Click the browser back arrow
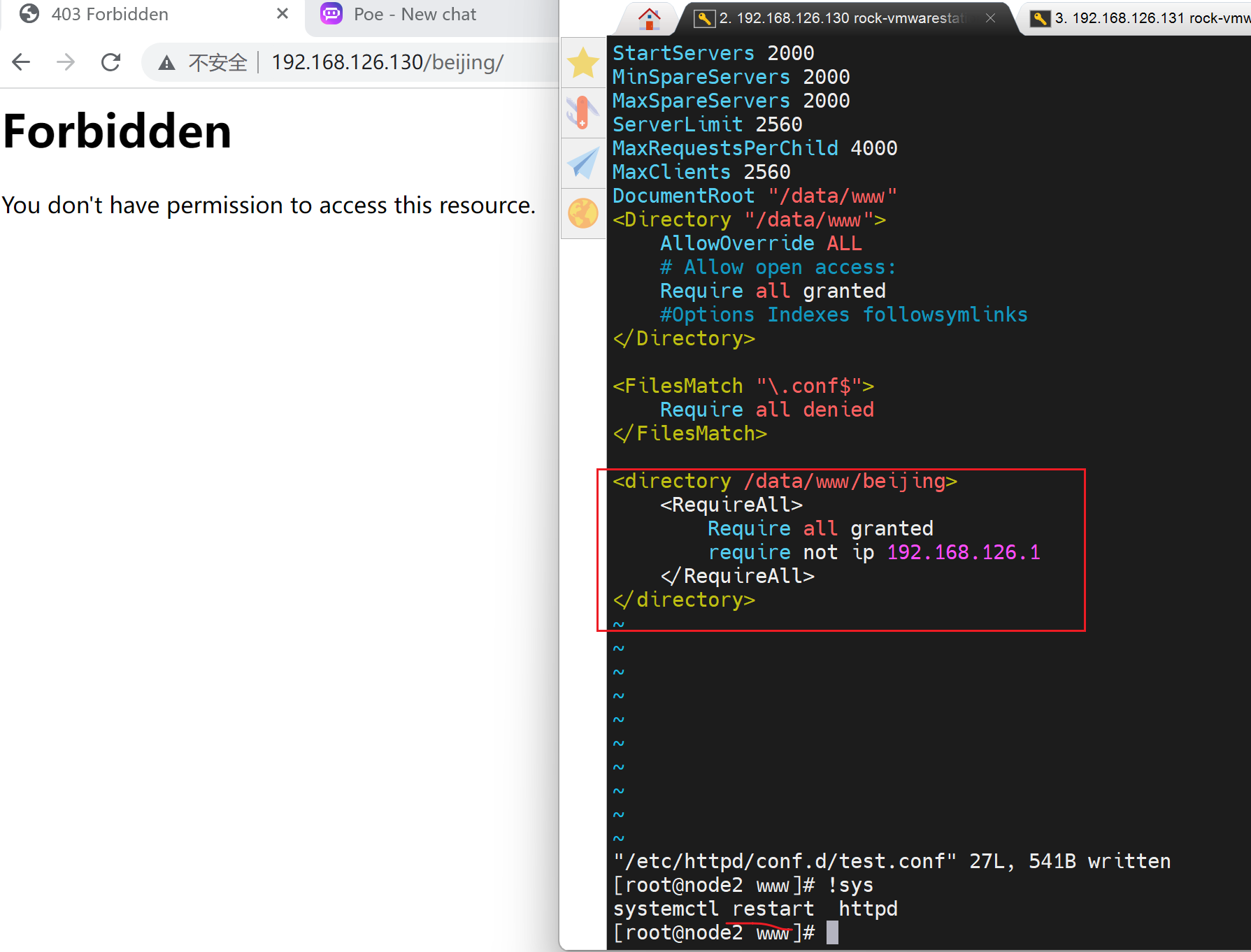 (x=22, y=62)
